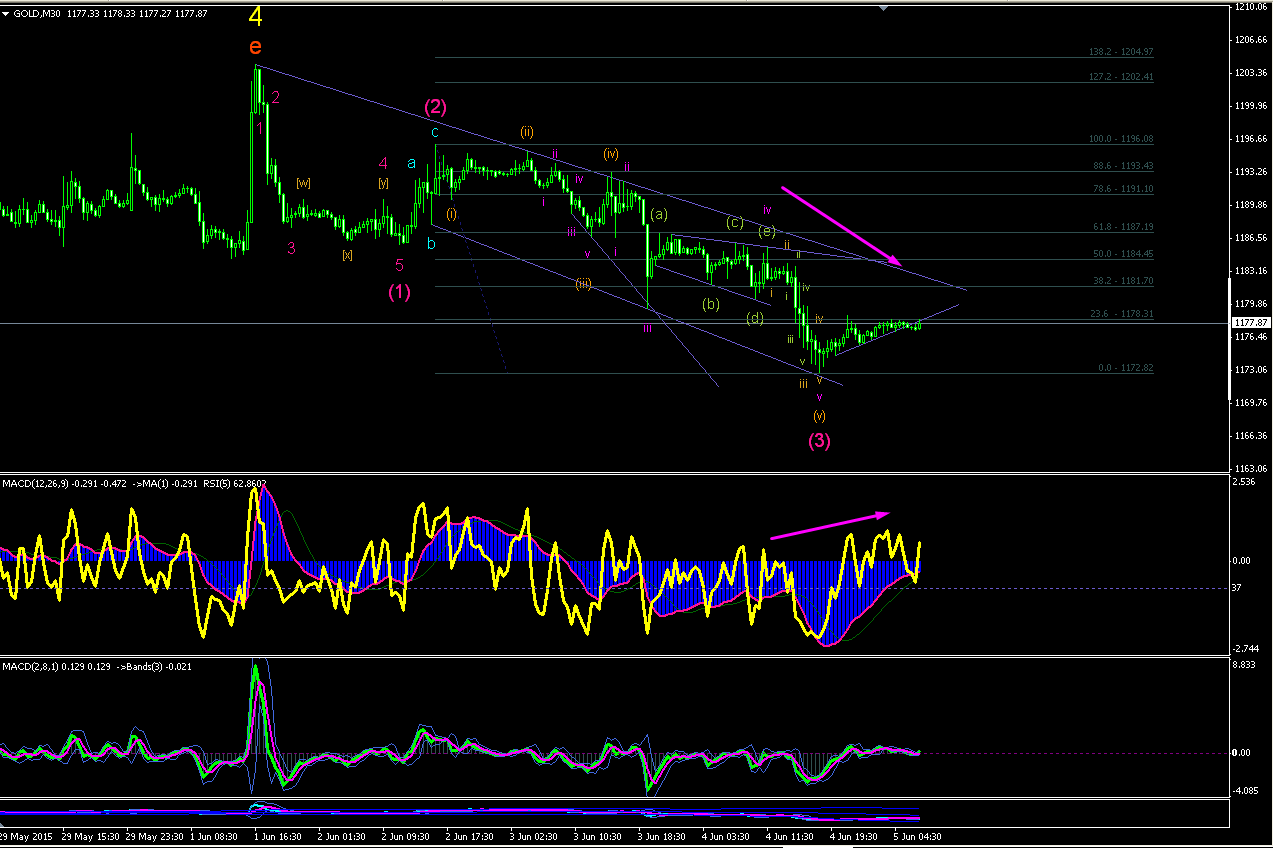This screenshot has height=848, width=1273.
Task: Click the time axis label 3 Jun 10:30
Action: tap(596, 837)
